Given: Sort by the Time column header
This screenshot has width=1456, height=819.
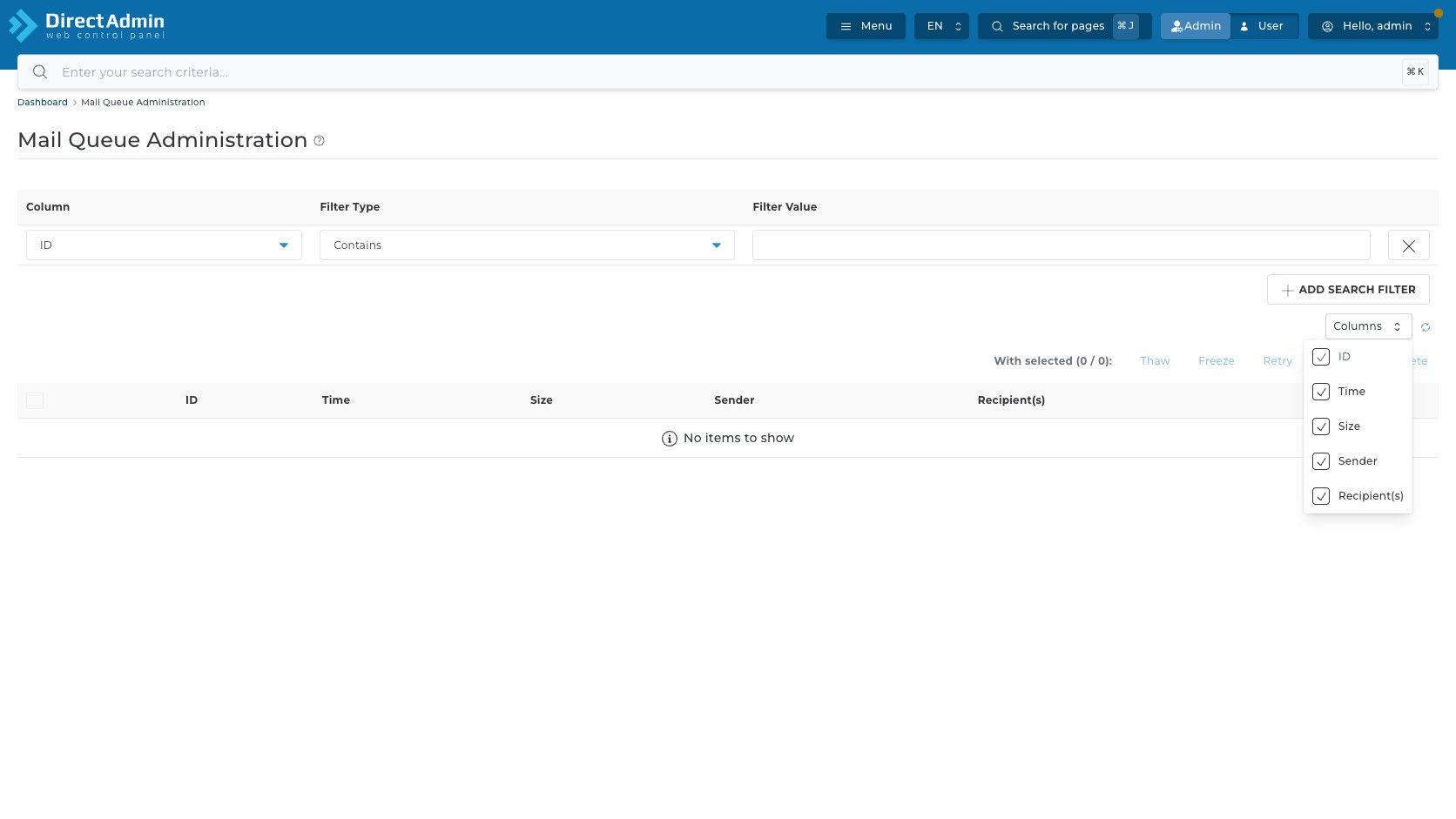Looking at the screenshot, I should (336, 400).
